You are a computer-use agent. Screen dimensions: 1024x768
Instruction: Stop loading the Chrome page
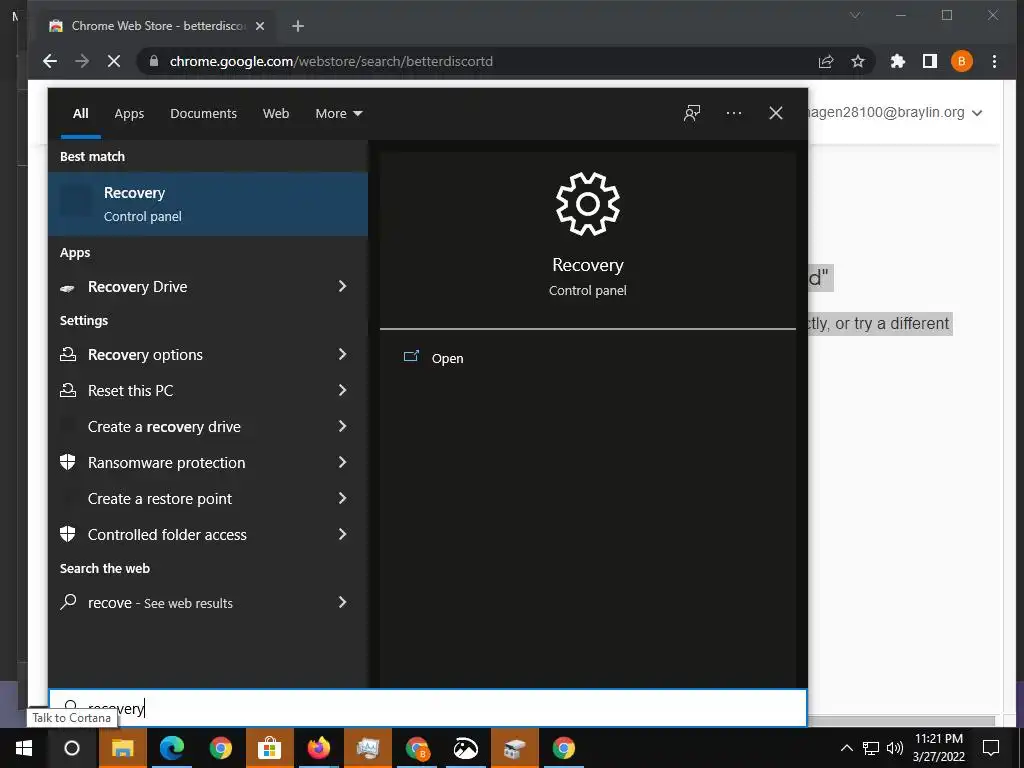tap(114, 61)
